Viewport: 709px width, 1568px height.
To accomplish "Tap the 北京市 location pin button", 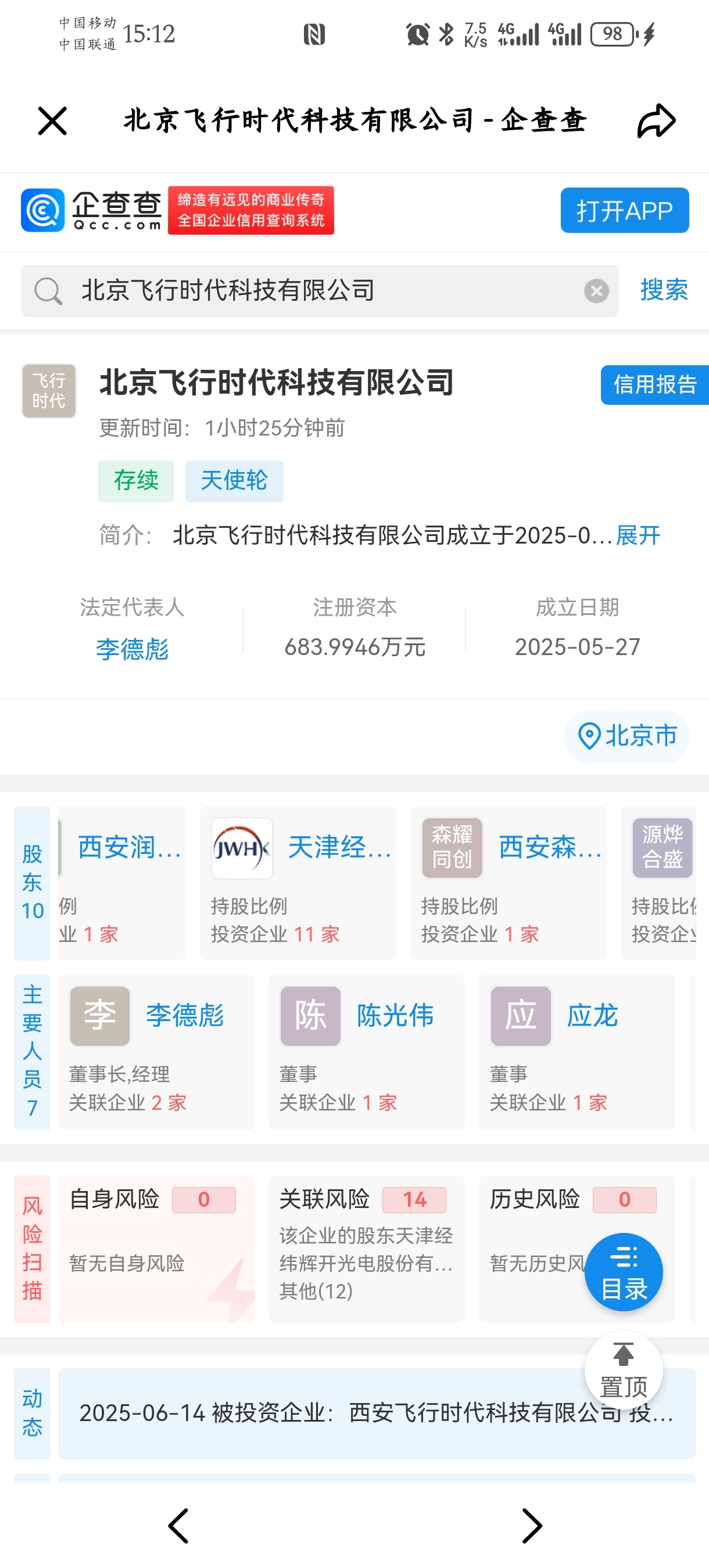I will pyautogui.click(x=627, y=736).
